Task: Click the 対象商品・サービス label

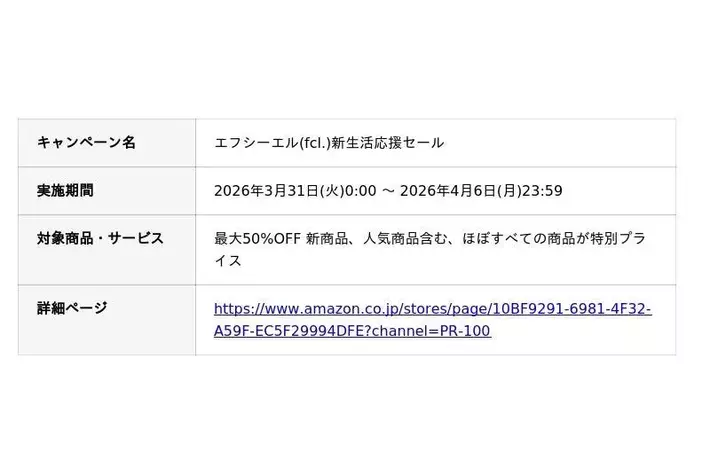Action: 100,238
